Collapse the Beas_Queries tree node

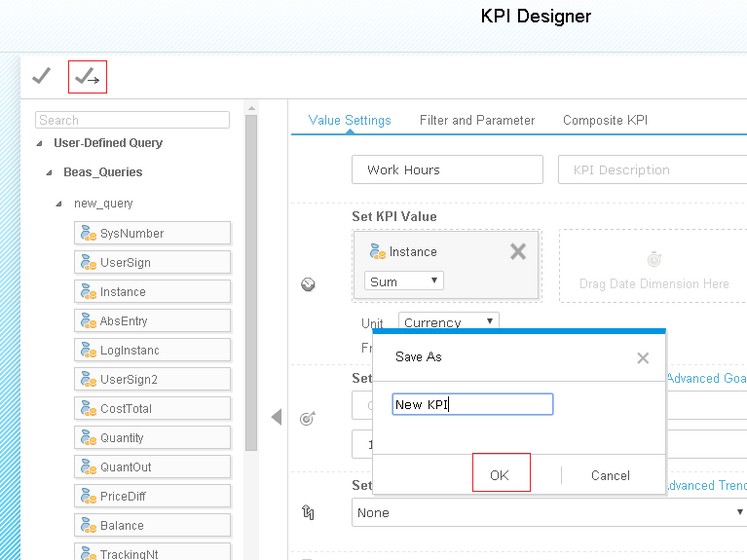[x=49, y=173]
